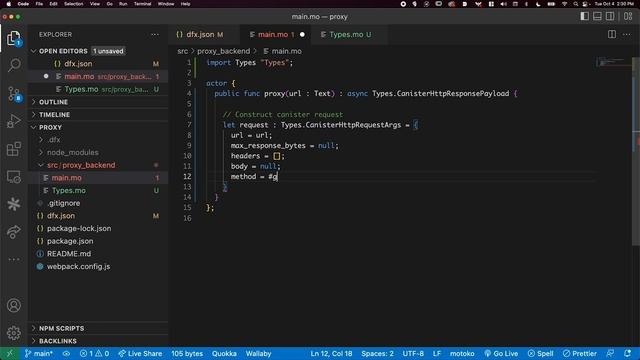The height and width of the screenshot is (360, 640).
Task: Click the editor minimap
Action: pos(612,62)
